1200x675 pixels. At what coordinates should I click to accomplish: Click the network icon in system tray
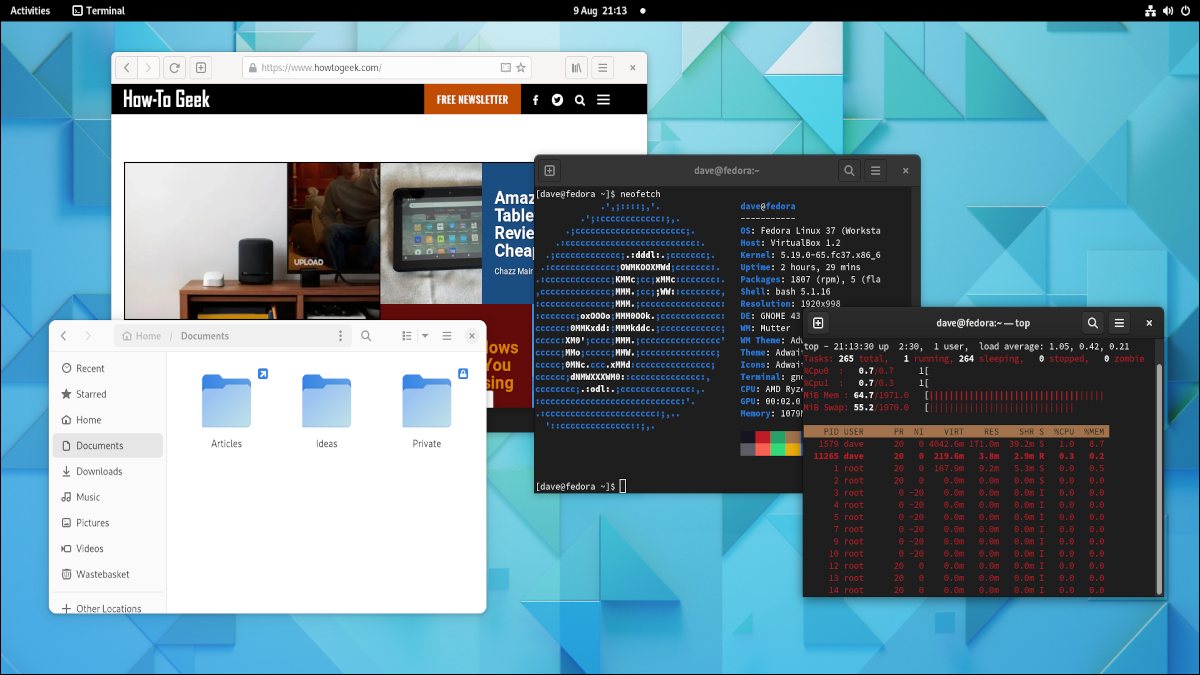1151,11
